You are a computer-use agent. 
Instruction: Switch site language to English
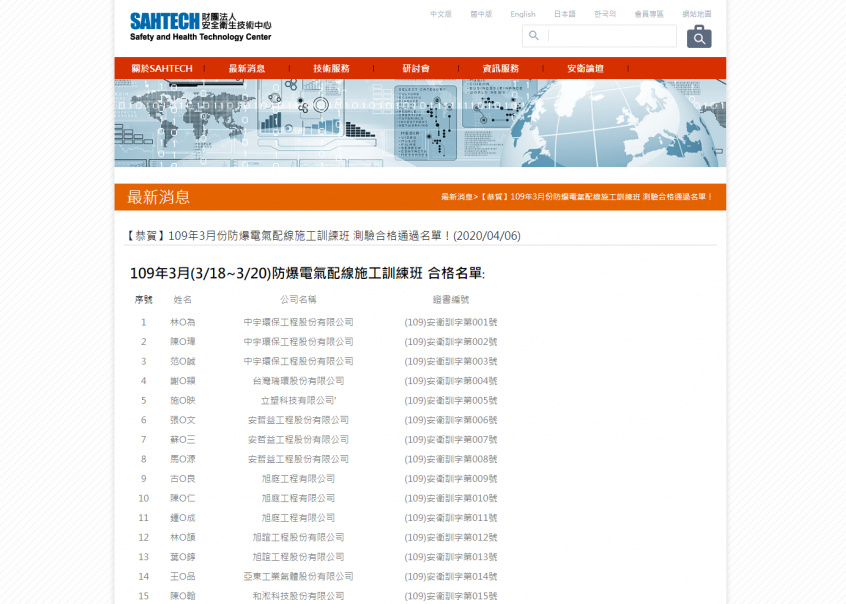523,14
